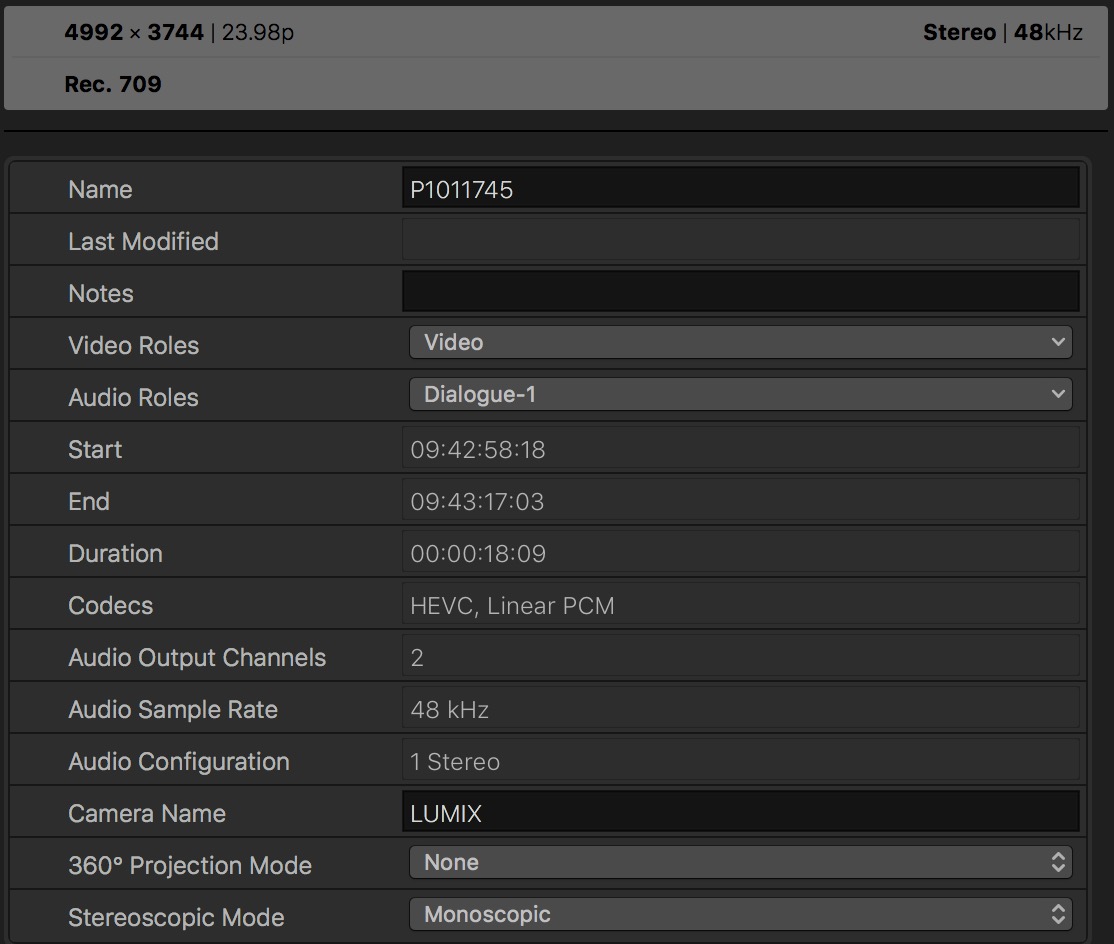
Task: Expand the 360° Projection Mode popup
Action: pos(740,863)
